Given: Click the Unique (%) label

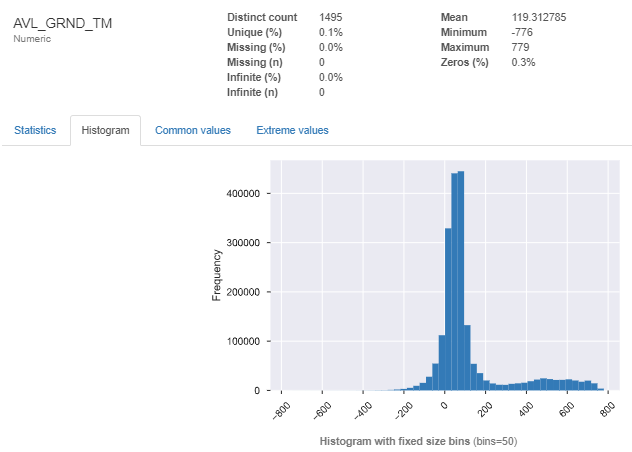Looking at the screenshot, I should point(257,33).
